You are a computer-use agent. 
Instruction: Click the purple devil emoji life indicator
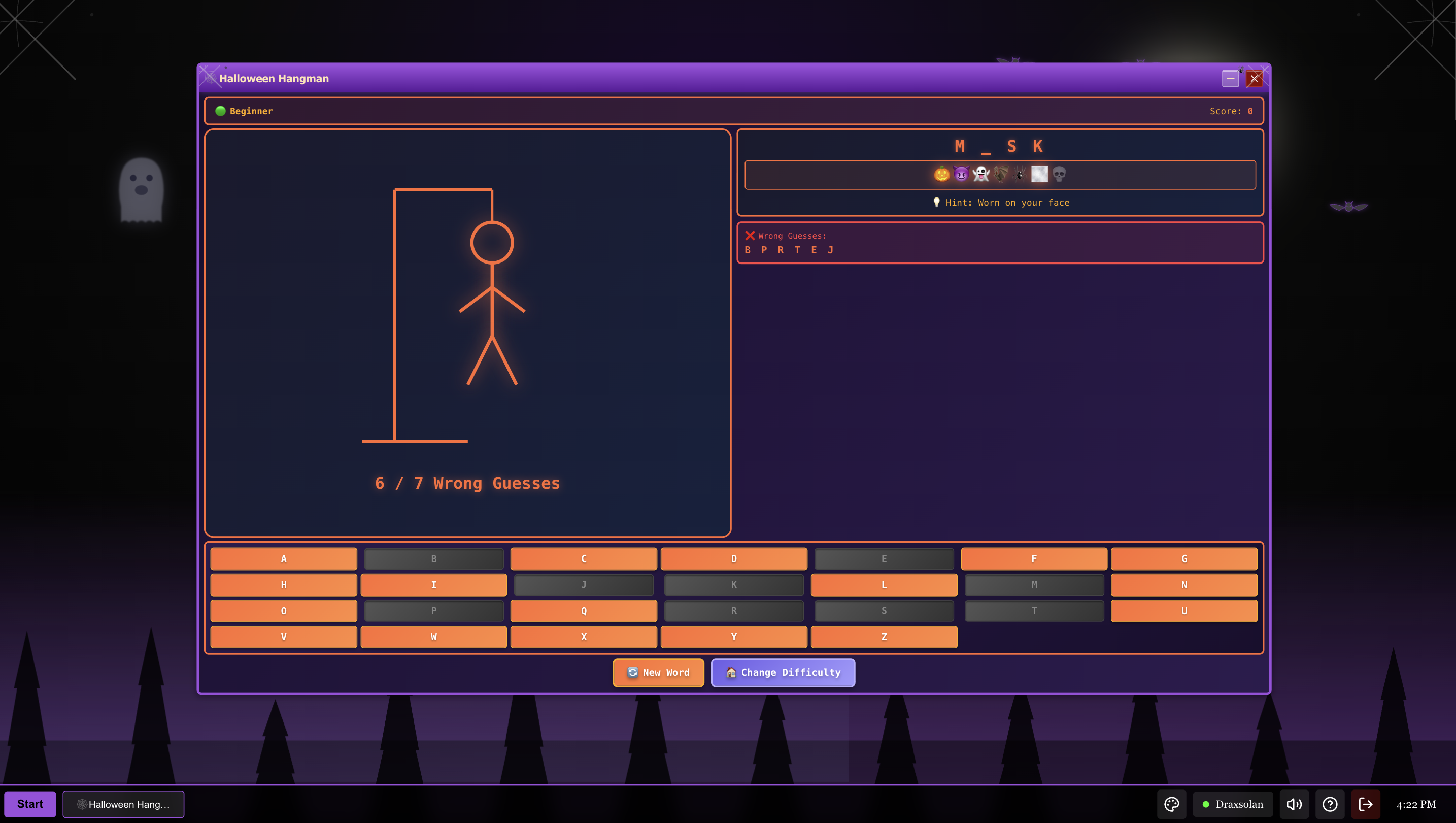click(x=961, y=174)
